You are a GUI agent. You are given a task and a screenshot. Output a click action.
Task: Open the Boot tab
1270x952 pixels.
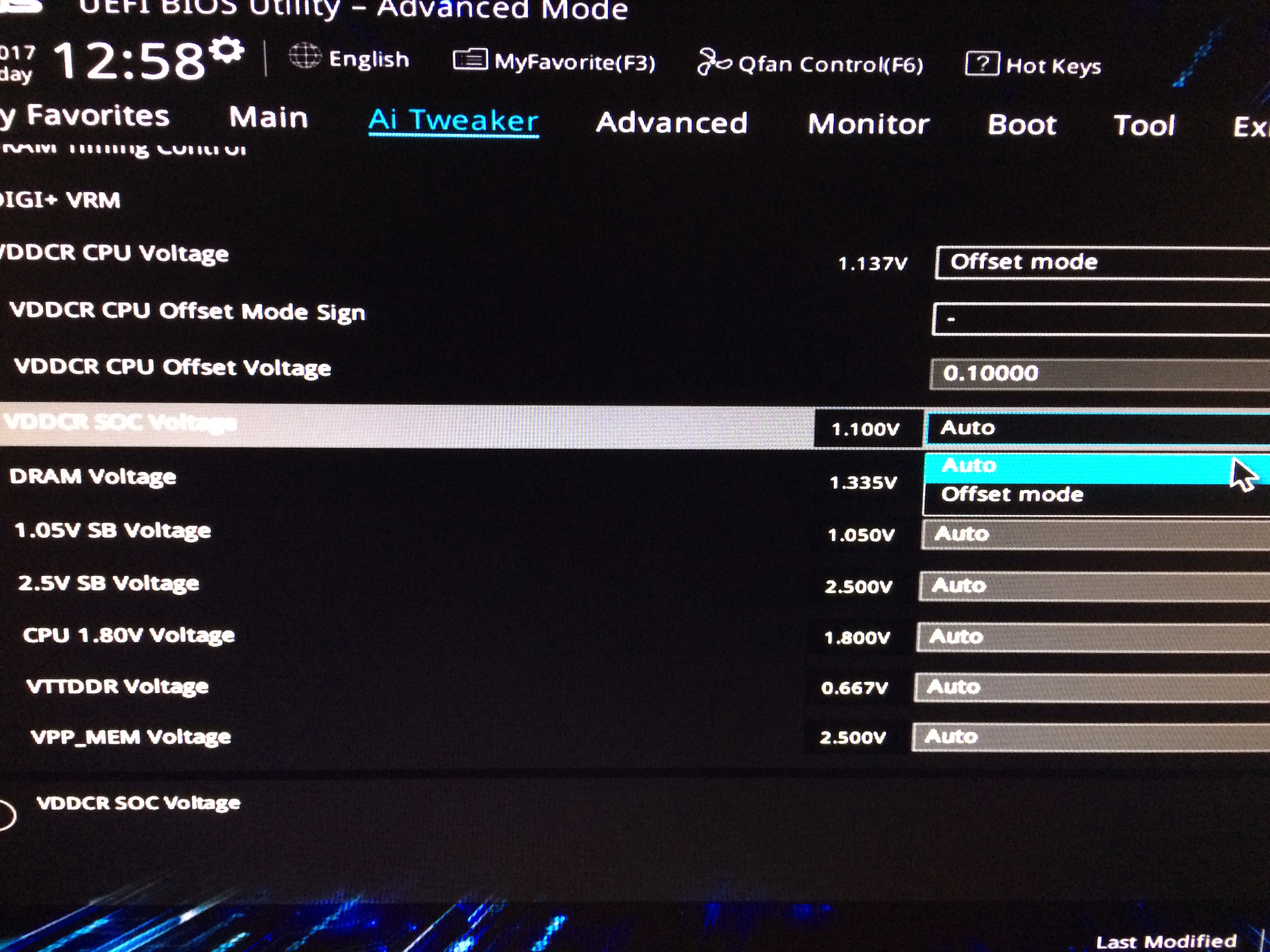[1021, 125]
